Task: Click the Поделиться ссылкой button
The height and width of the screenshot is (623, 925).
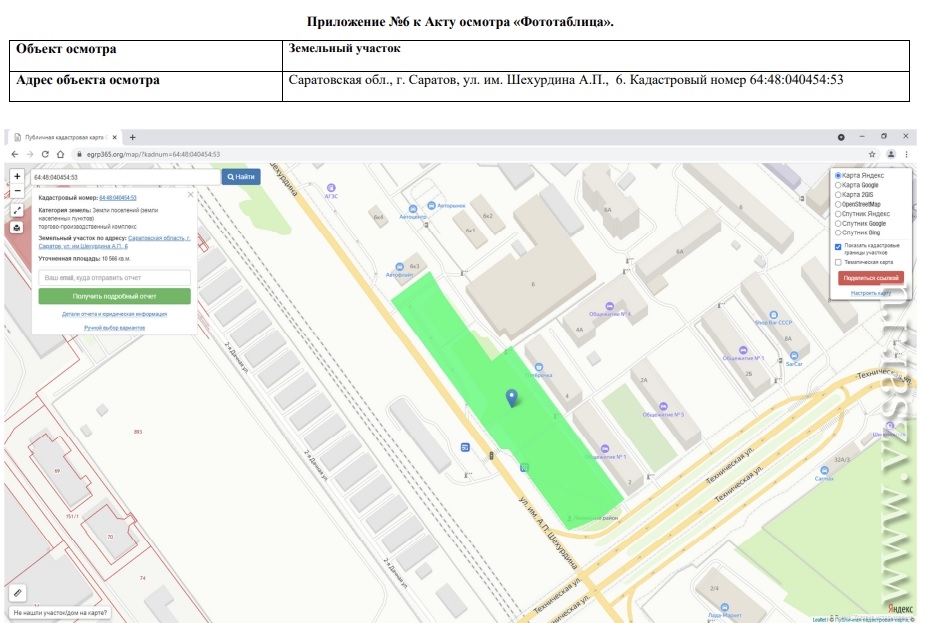Action: pos(871,277)
